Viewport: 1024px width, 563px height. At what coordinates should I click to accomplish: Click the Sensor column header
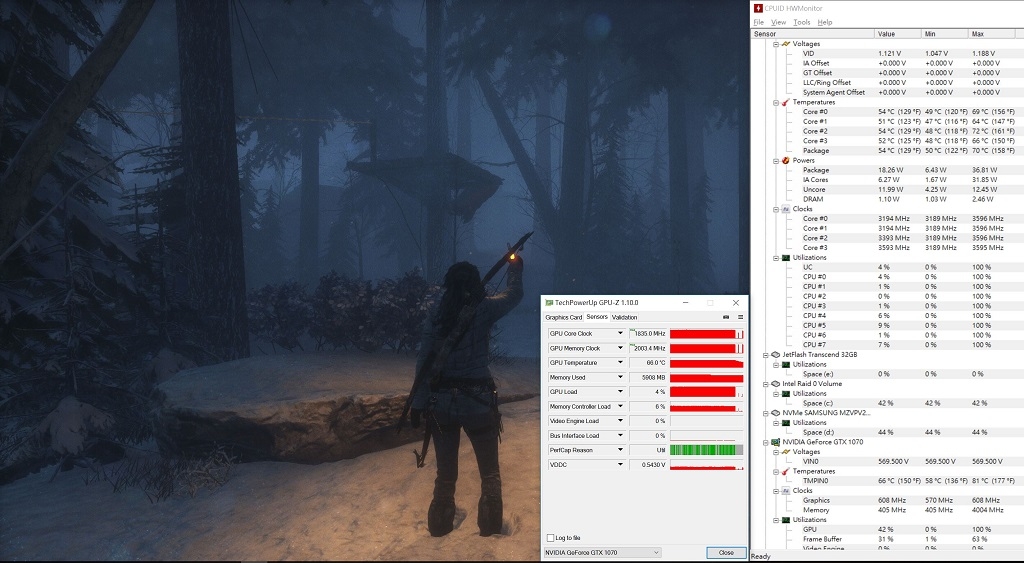813,34
